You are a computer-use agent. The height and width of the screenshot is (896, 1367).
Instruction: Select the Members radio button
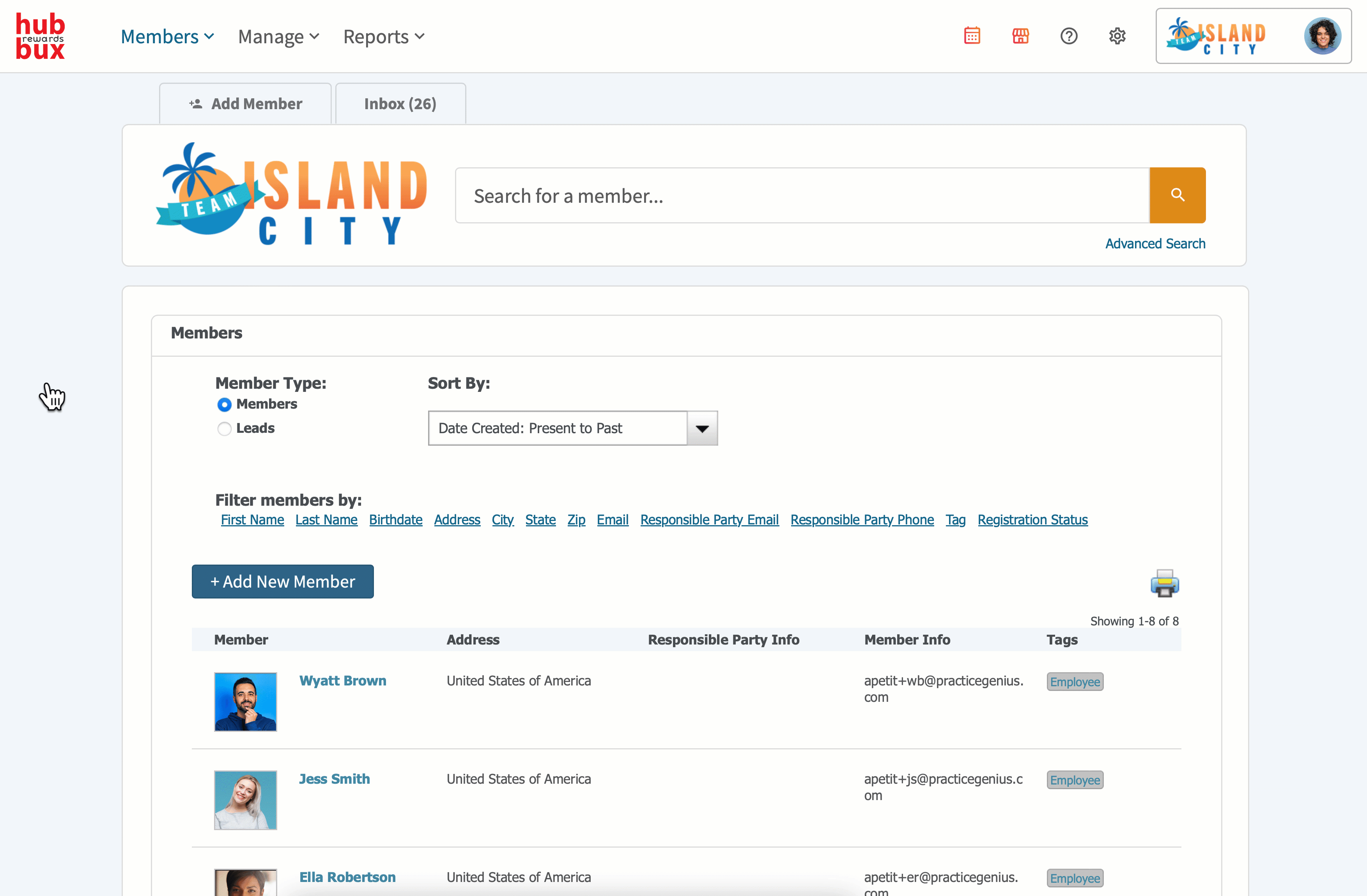point(225,405)
